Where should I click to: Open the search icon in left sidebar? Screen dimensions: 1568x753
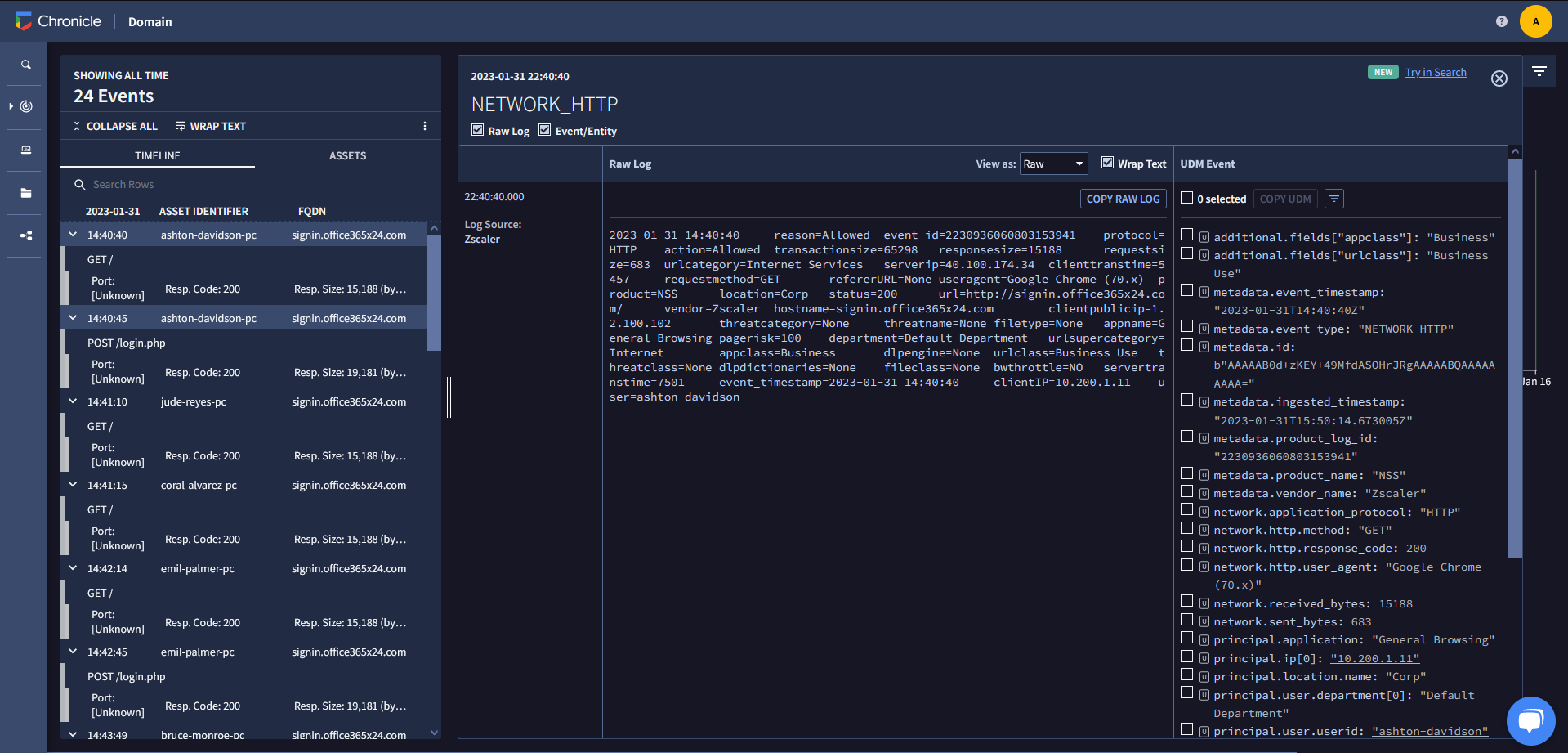(x=25, y=64)
